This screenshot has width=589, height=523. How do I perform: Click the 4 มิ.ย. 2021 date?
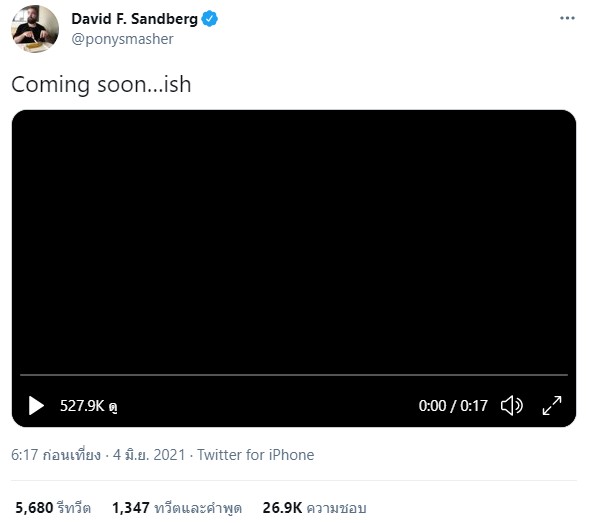(x=149, y=455)
